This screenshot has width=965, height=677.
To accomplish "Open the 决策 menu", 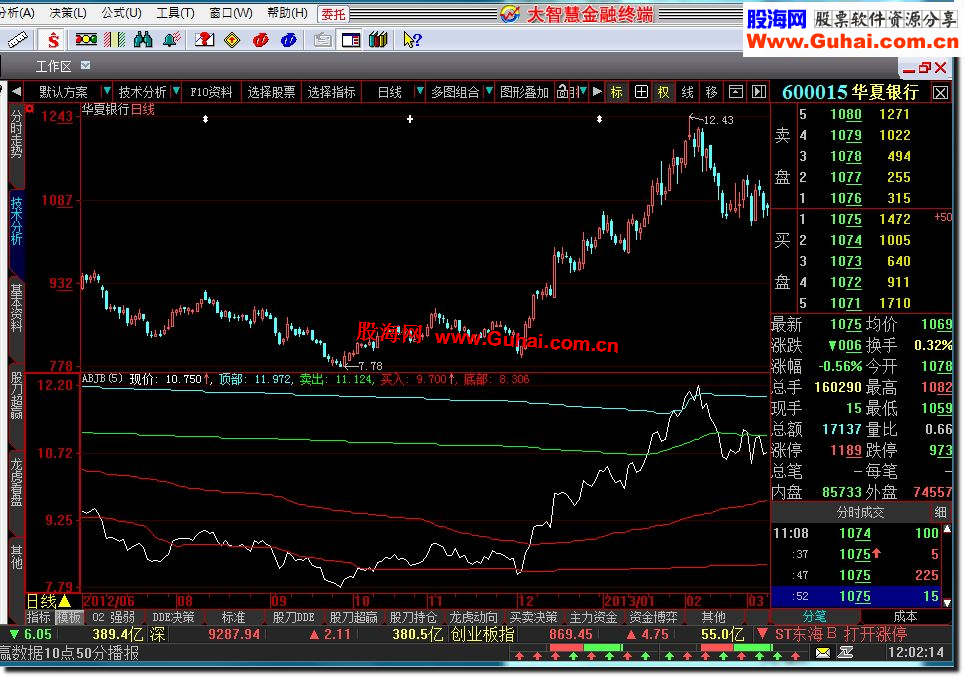I will [x=68, y=13].
